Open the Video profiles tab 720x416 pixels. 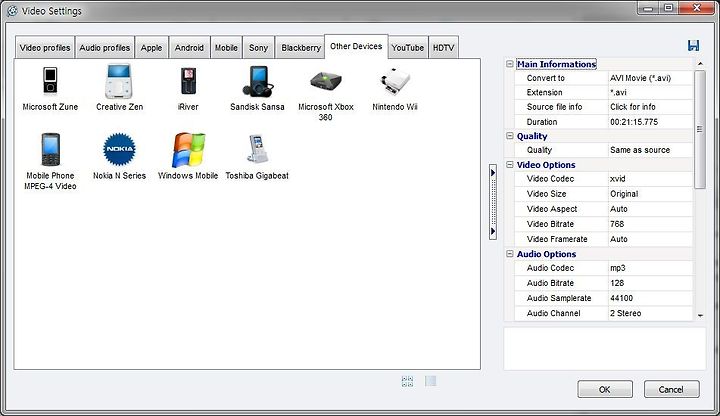45,48
